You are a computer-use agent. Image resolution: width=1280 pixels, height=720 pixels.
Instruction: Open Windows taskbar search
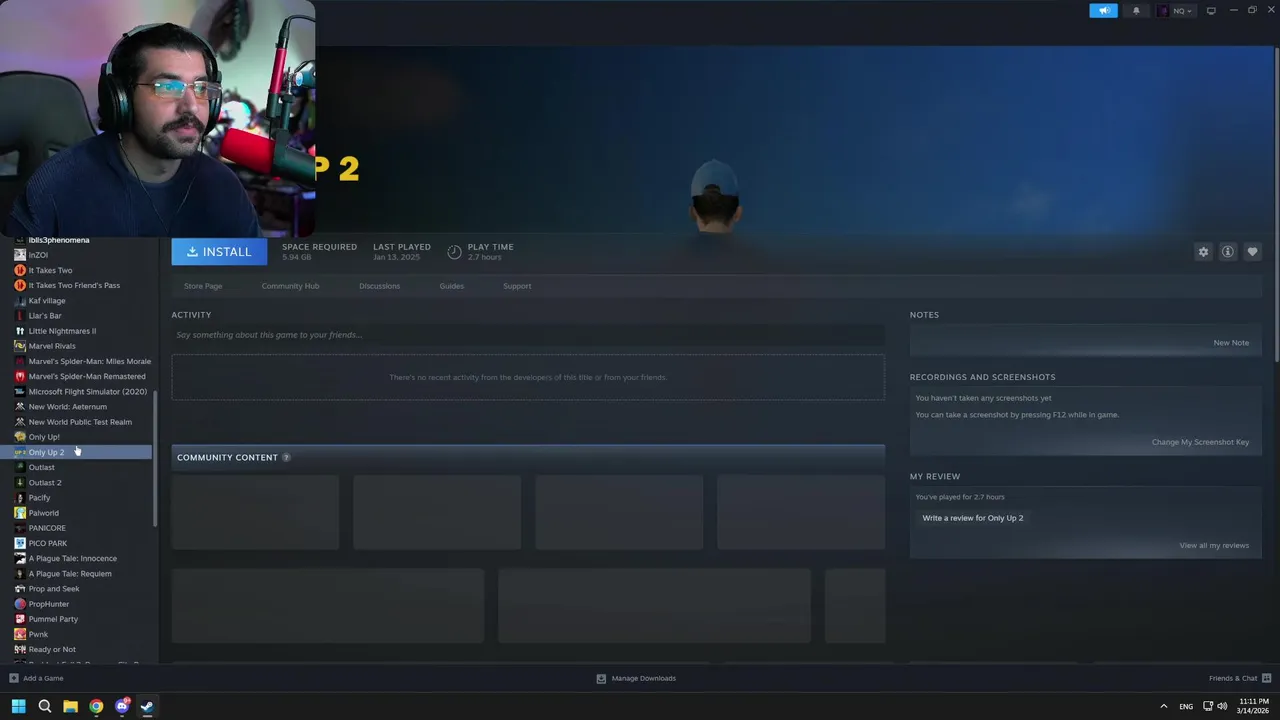pos(45,706)
